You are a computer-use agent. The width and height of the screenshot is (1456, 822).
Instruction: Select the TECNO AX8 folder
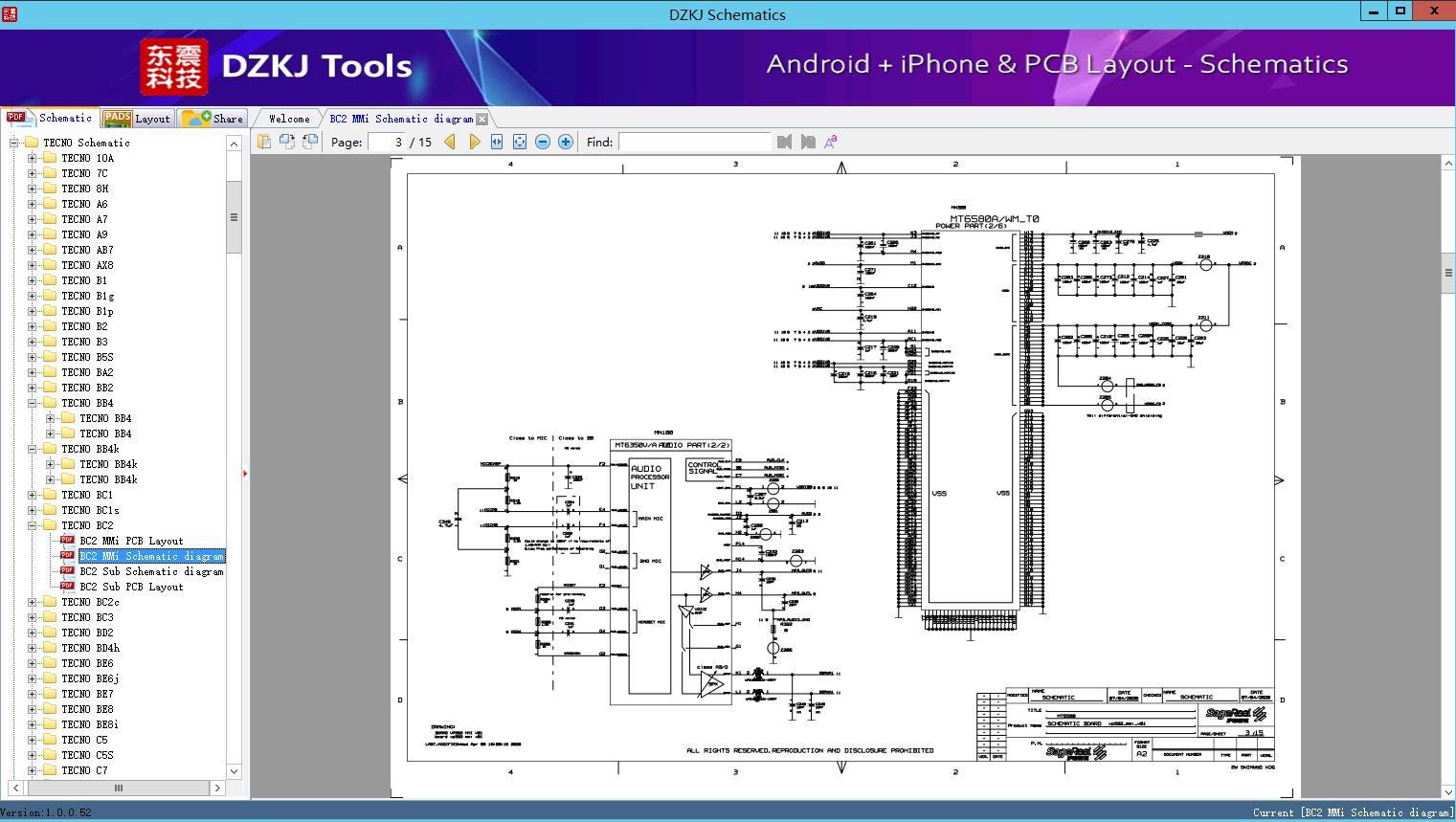click(x=87, y=265)
